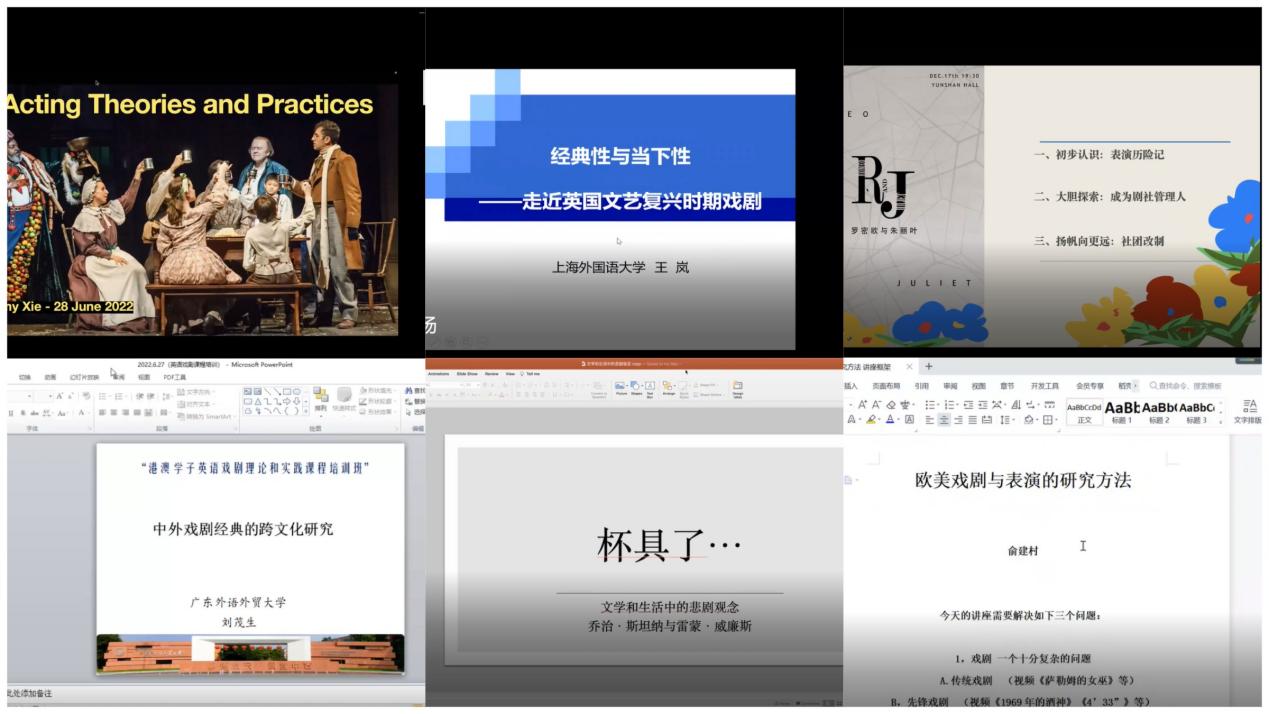Click the increase font size icon in WPS
The height and width of the screenshot is (714, 1269).
(862, 405)
